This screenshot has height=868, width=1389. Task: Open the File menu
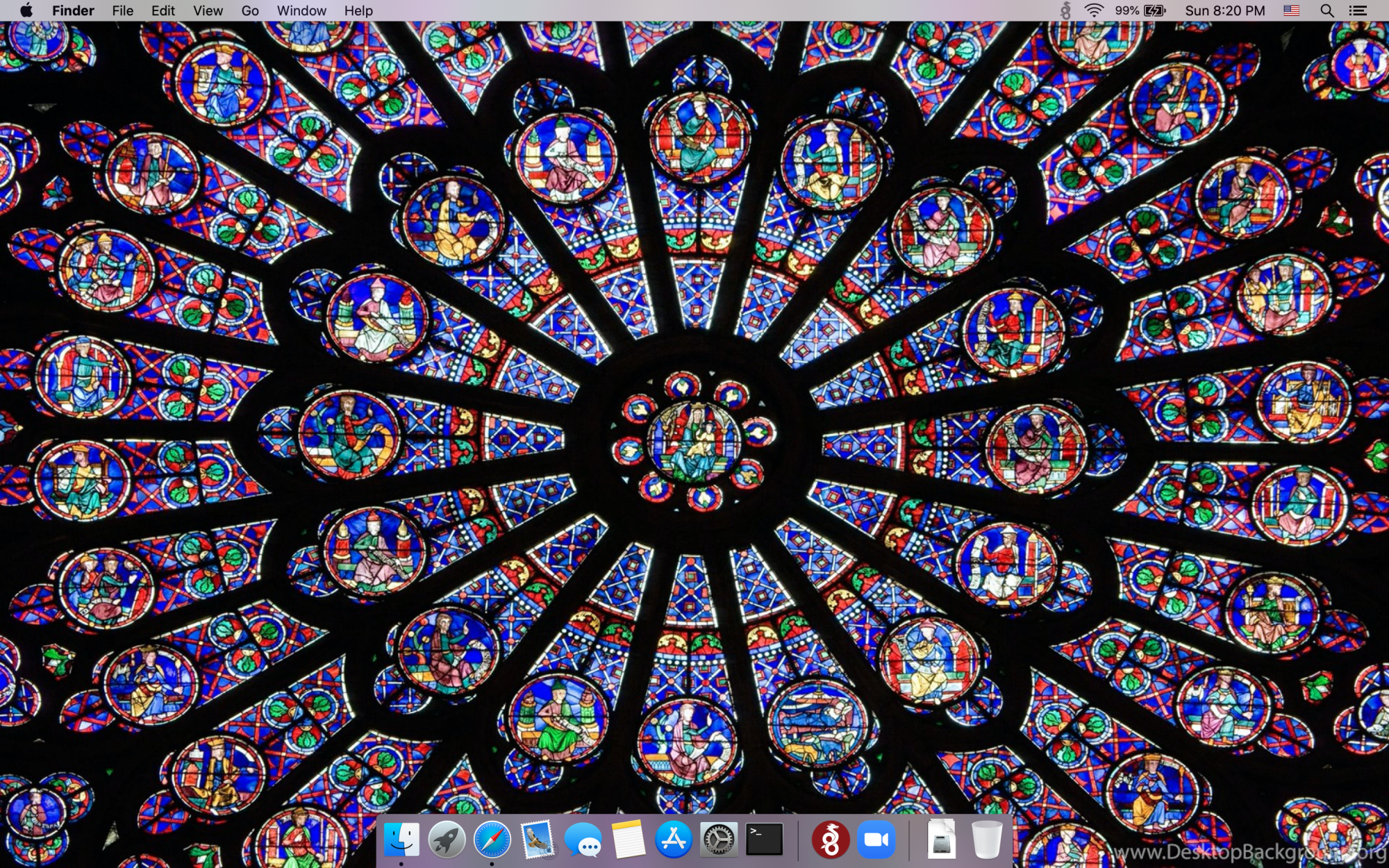(x=123, y=10)
